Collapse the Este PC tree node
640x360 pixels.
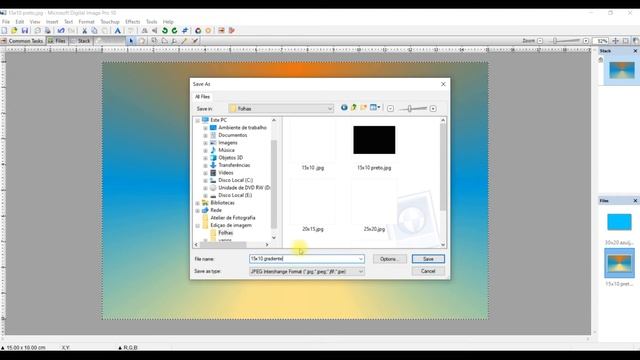198,120
